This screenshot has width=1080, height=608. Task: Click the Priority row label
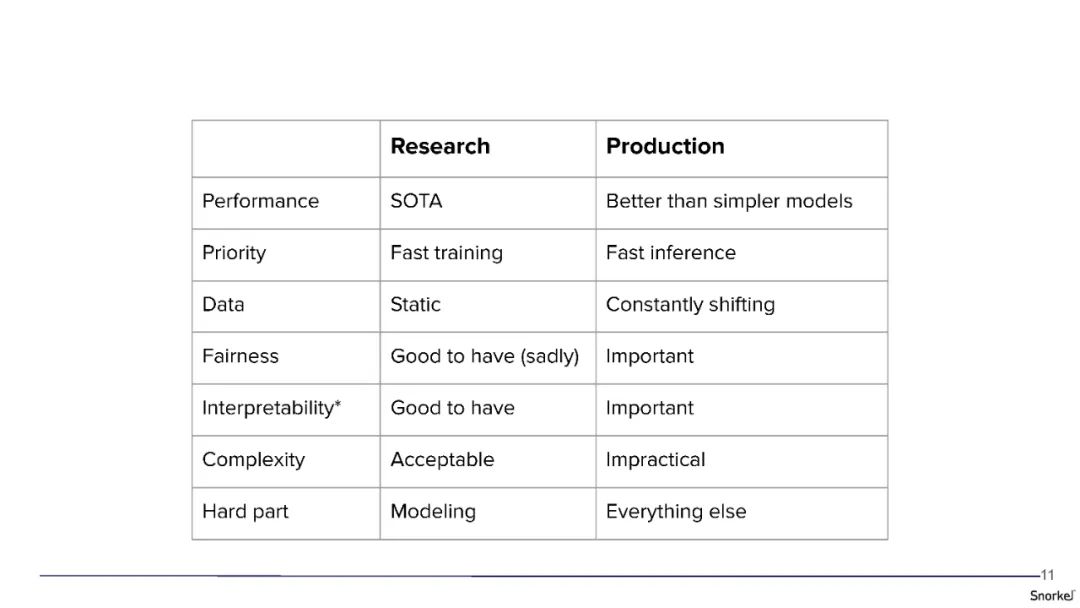click(x=234, y=253)
